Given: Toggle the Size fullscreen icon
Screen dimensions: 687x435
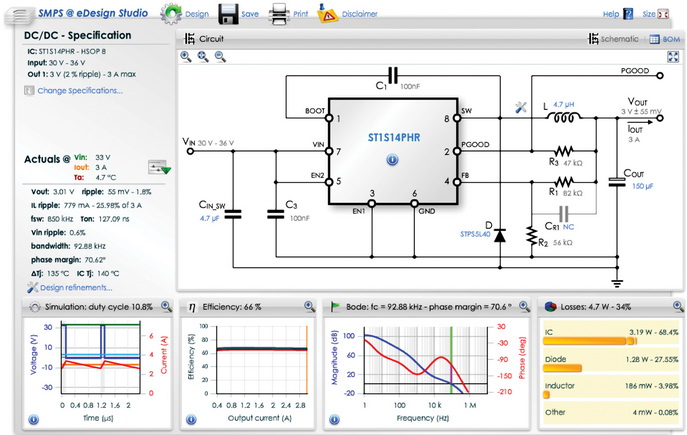Looking at the screenshot, I should click(x=663, y=14).
